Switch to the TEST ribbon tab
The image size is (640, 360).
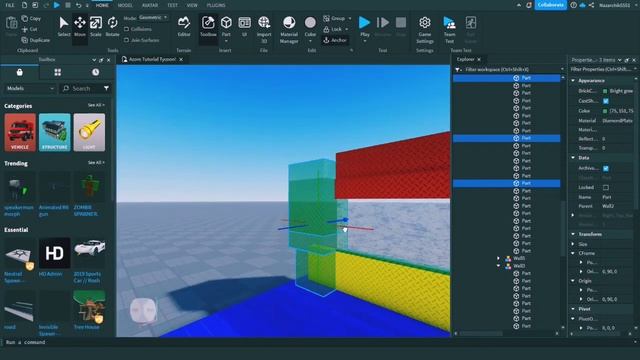click(173, 5)
